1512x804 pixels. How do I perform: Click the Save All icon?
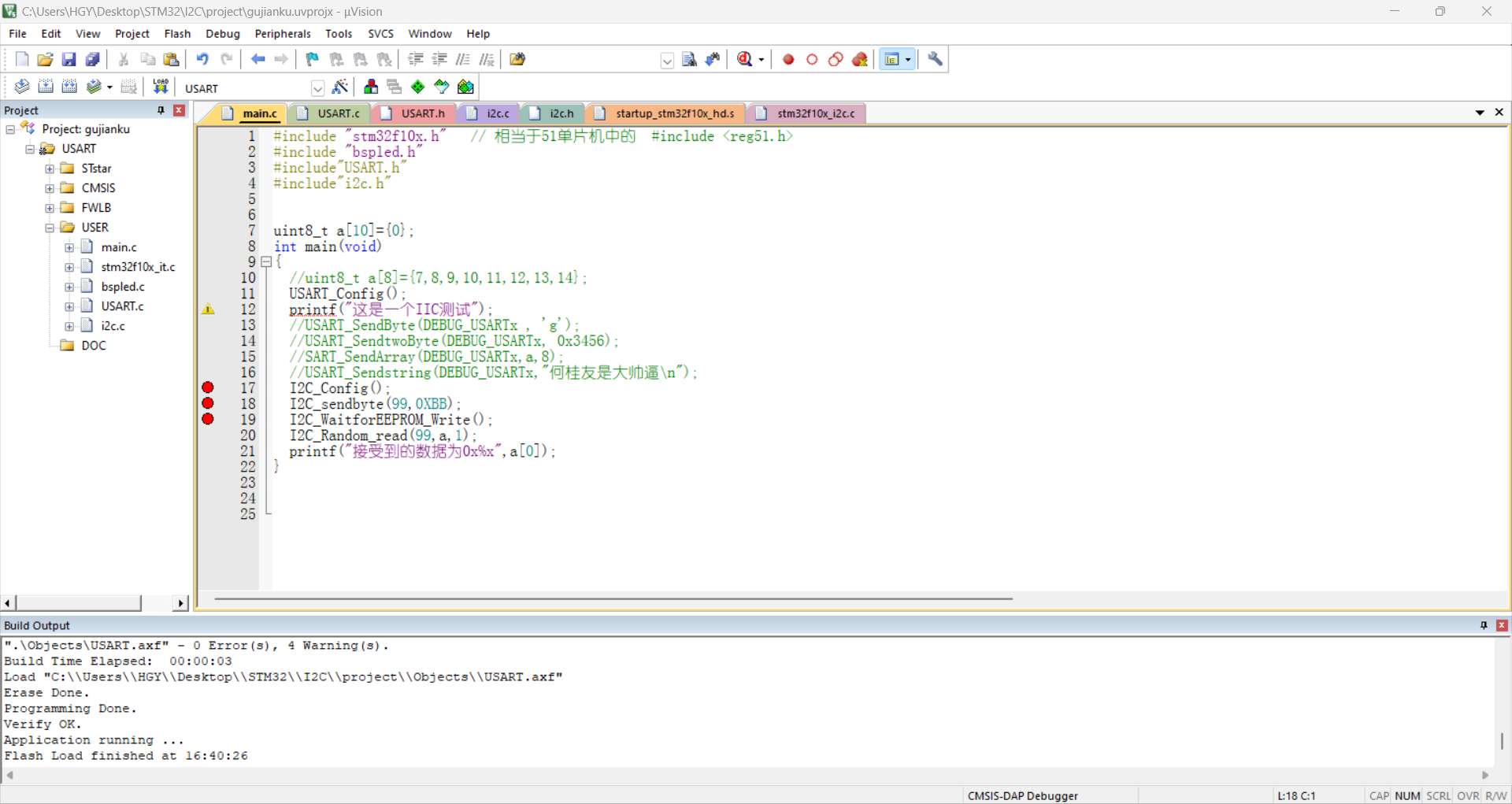point(92,59)
